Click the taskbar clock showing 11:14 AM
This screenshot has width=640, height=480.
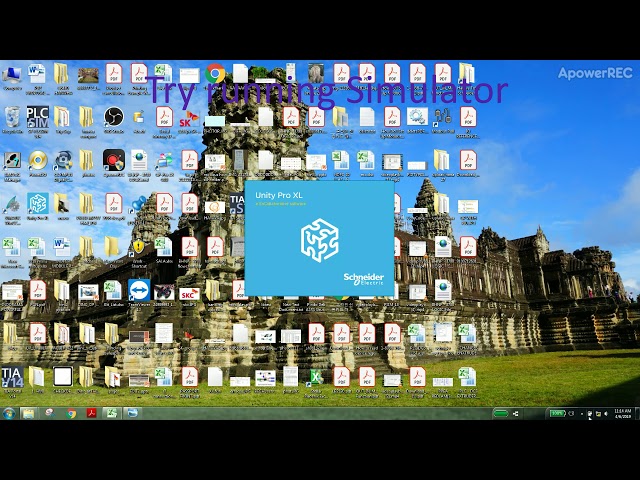pos(621,413)
